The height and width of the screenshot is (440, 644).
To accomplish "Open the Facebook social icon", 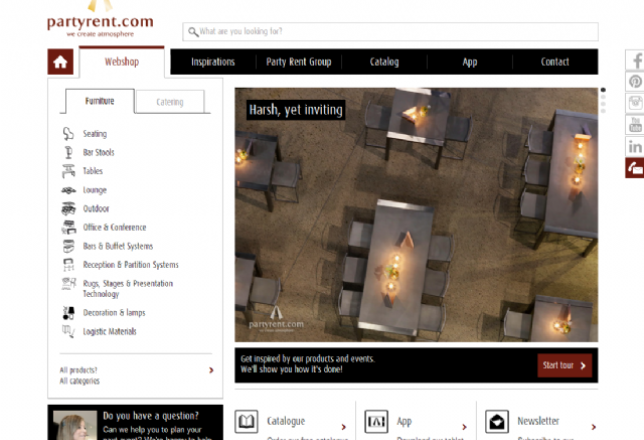I will tap(635, 60).
